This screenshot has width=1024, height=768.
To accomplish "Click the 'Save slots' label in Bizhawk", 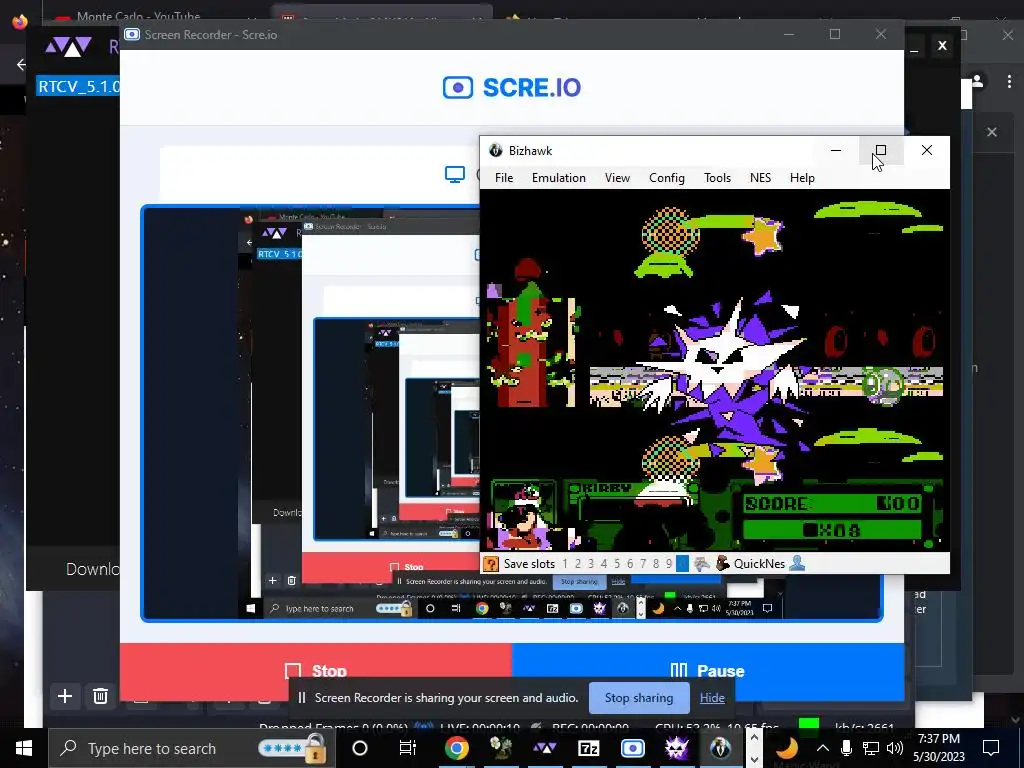I will (x=529, y=564).
